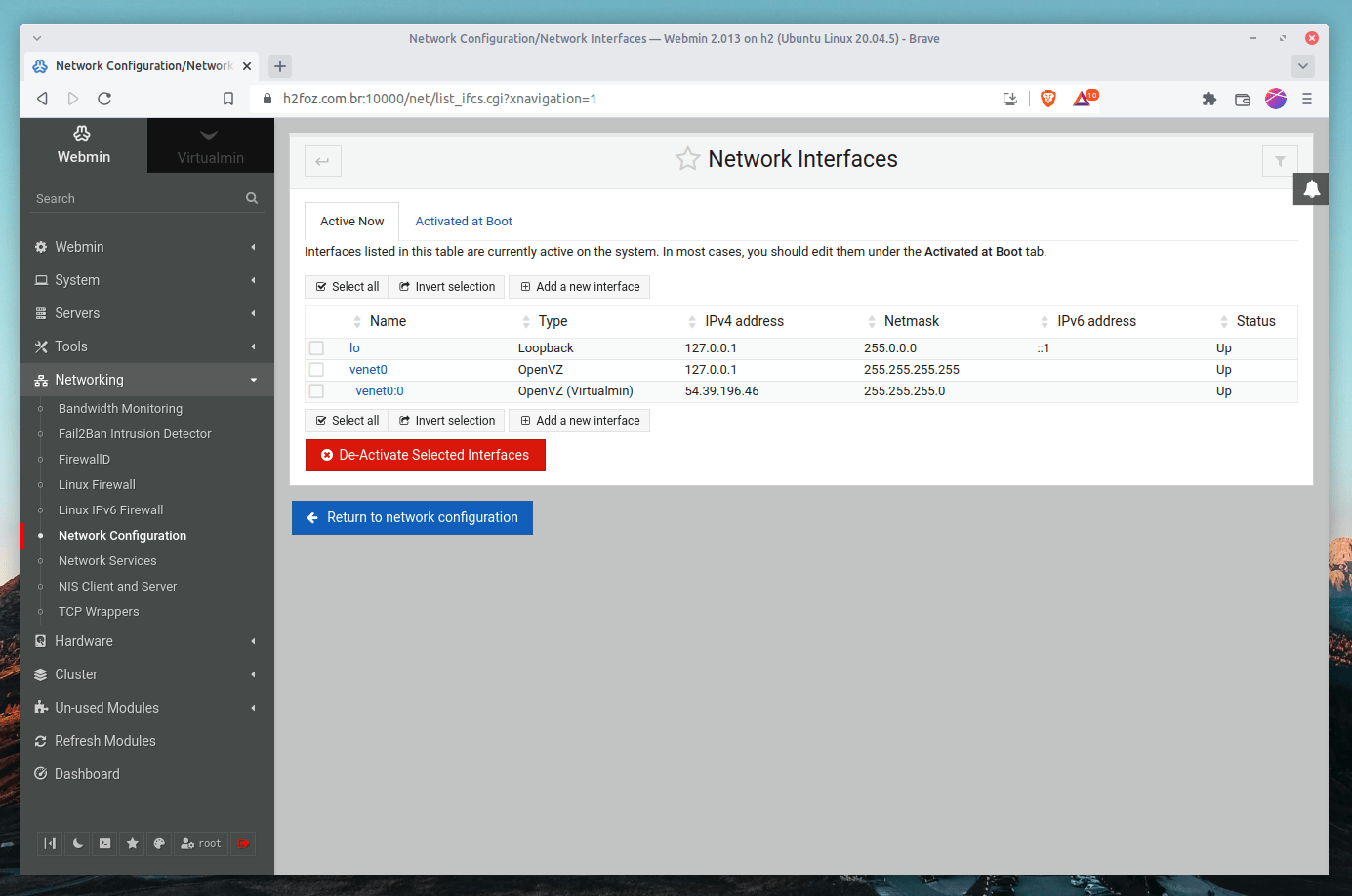
Task: Tick the venet0 interface checkbox
Action: point(316,369)
